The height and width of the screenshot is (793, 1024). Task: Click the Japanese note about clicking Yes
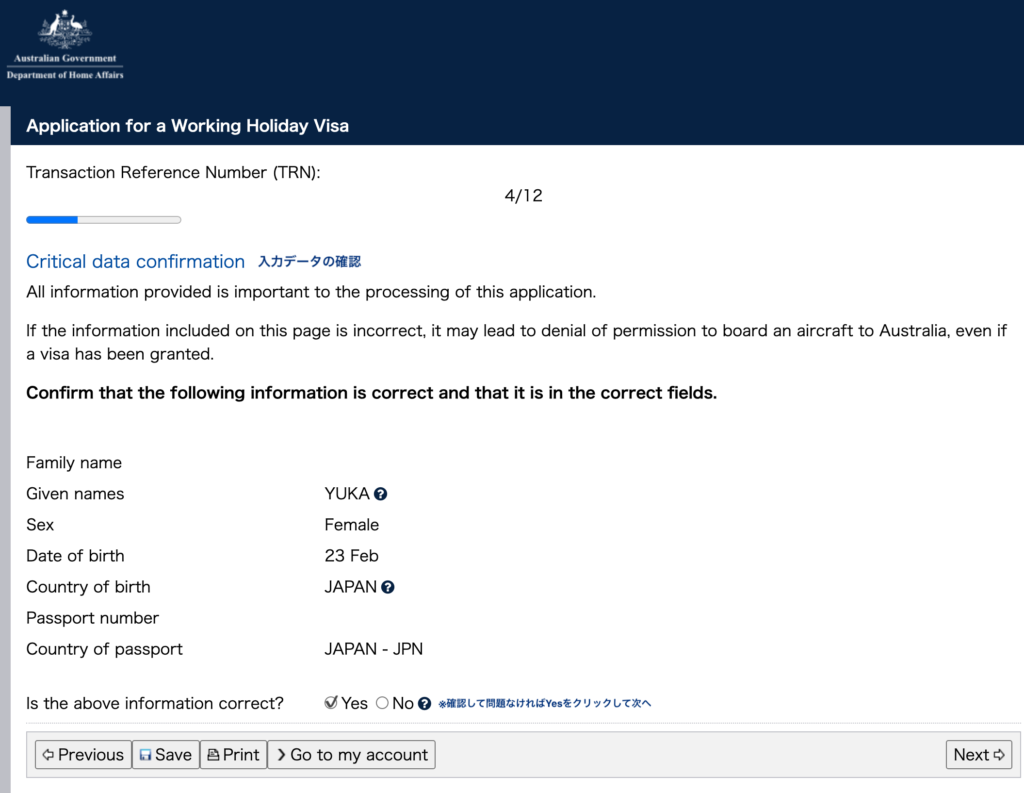point(545,704)
